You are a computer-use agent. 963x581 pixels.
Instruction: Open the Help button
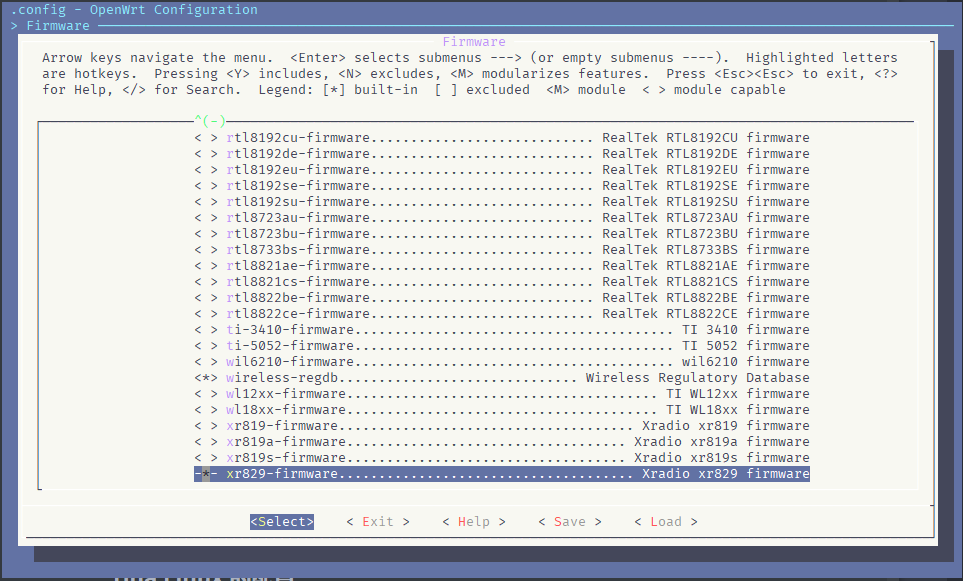point(473,521)
